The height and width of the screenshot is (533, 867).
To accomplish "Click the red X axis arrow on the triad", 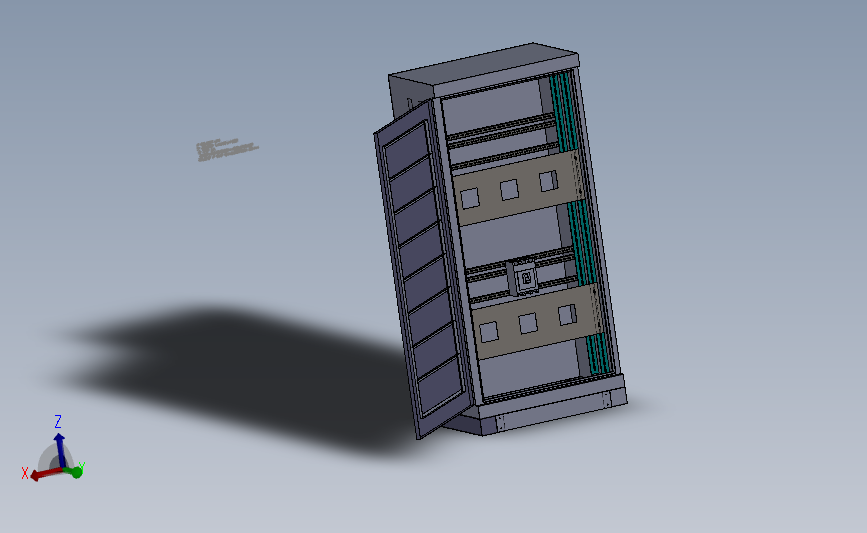I will click(45, 474).
